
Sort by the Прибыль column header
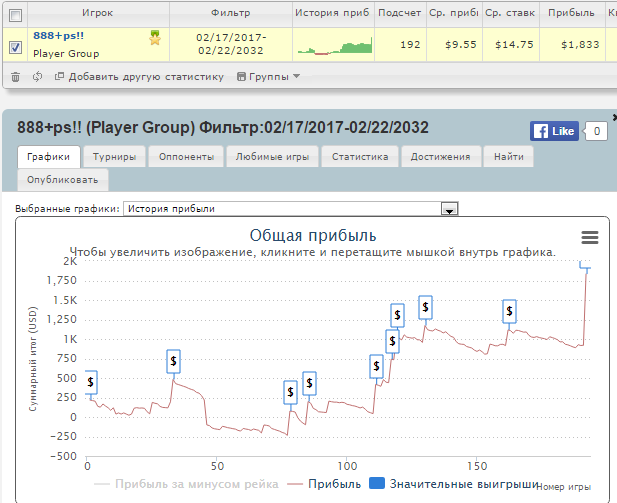572,14
